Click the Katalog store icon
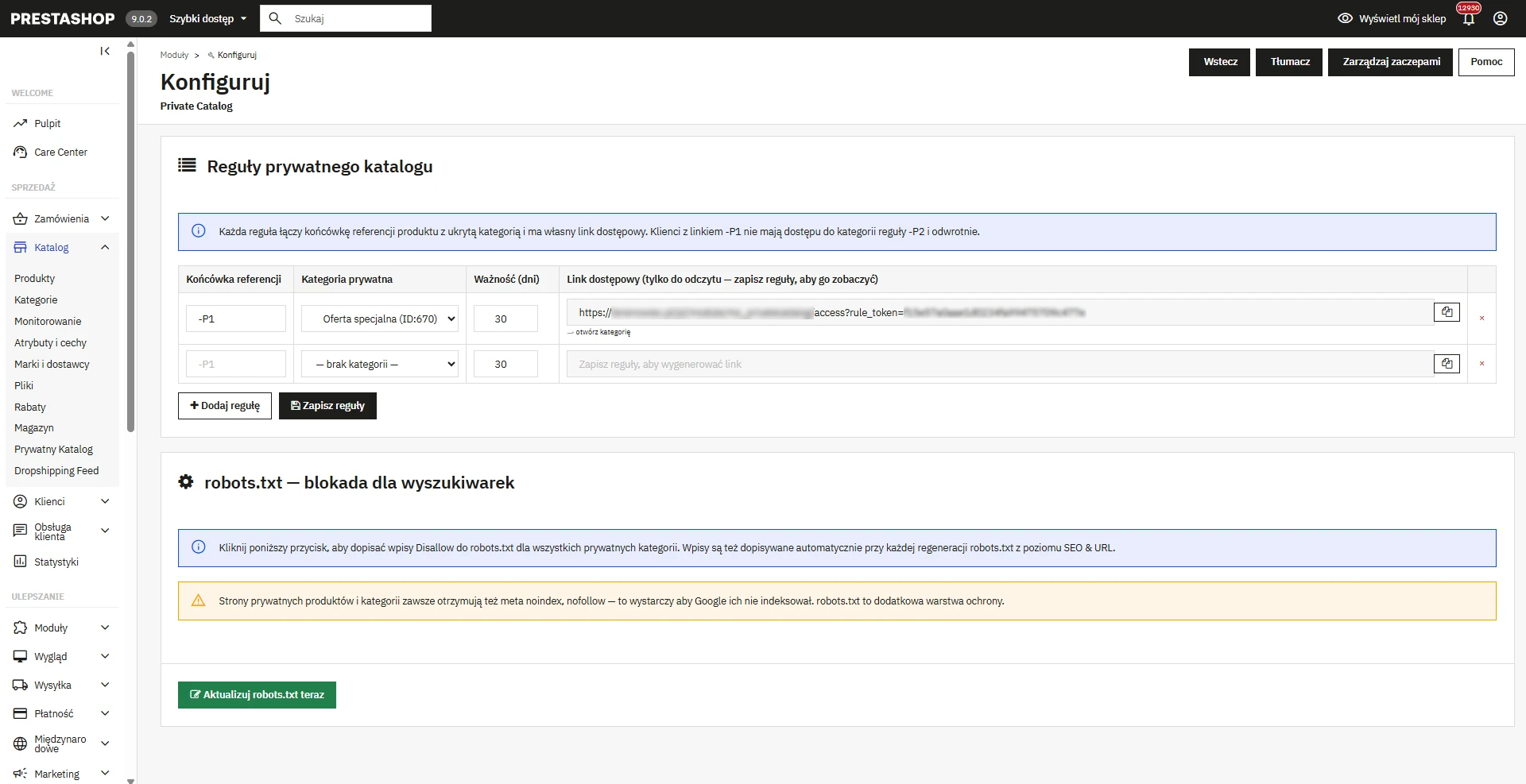The width and height of the screenshot is (1526, 784). pos(21,247)
